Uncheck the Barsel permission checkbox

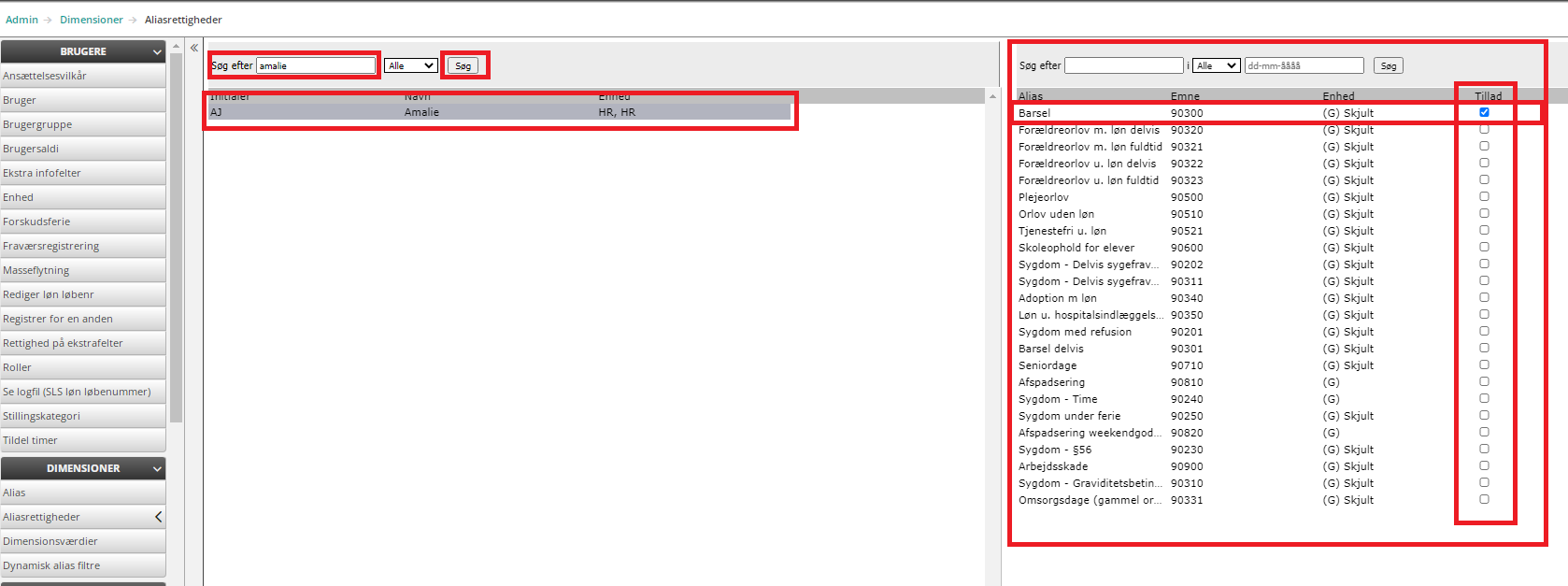[x=1484, y=112]
